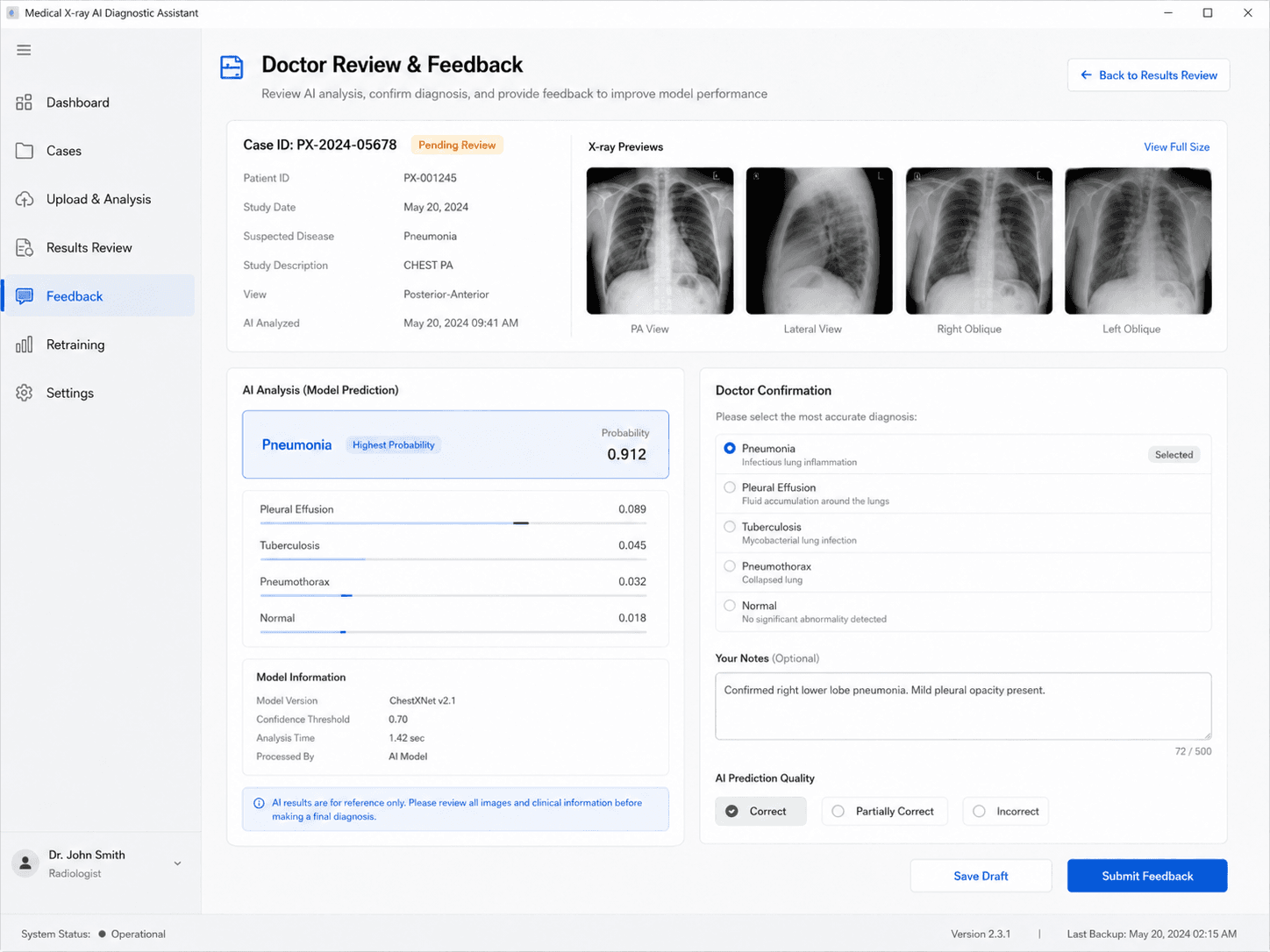1270x952 pixels.
Task: Open the Right Oblique x-ray thumbnail
Action: click(979, 241)
